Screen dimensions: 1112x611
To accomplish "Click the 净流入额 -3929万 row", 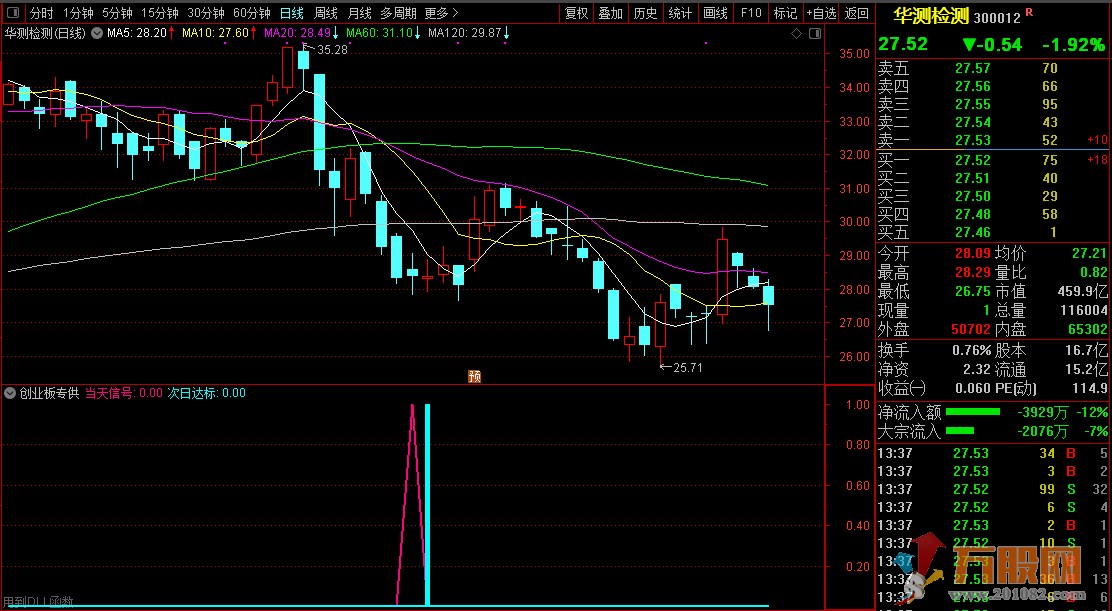I will [993, 412].
